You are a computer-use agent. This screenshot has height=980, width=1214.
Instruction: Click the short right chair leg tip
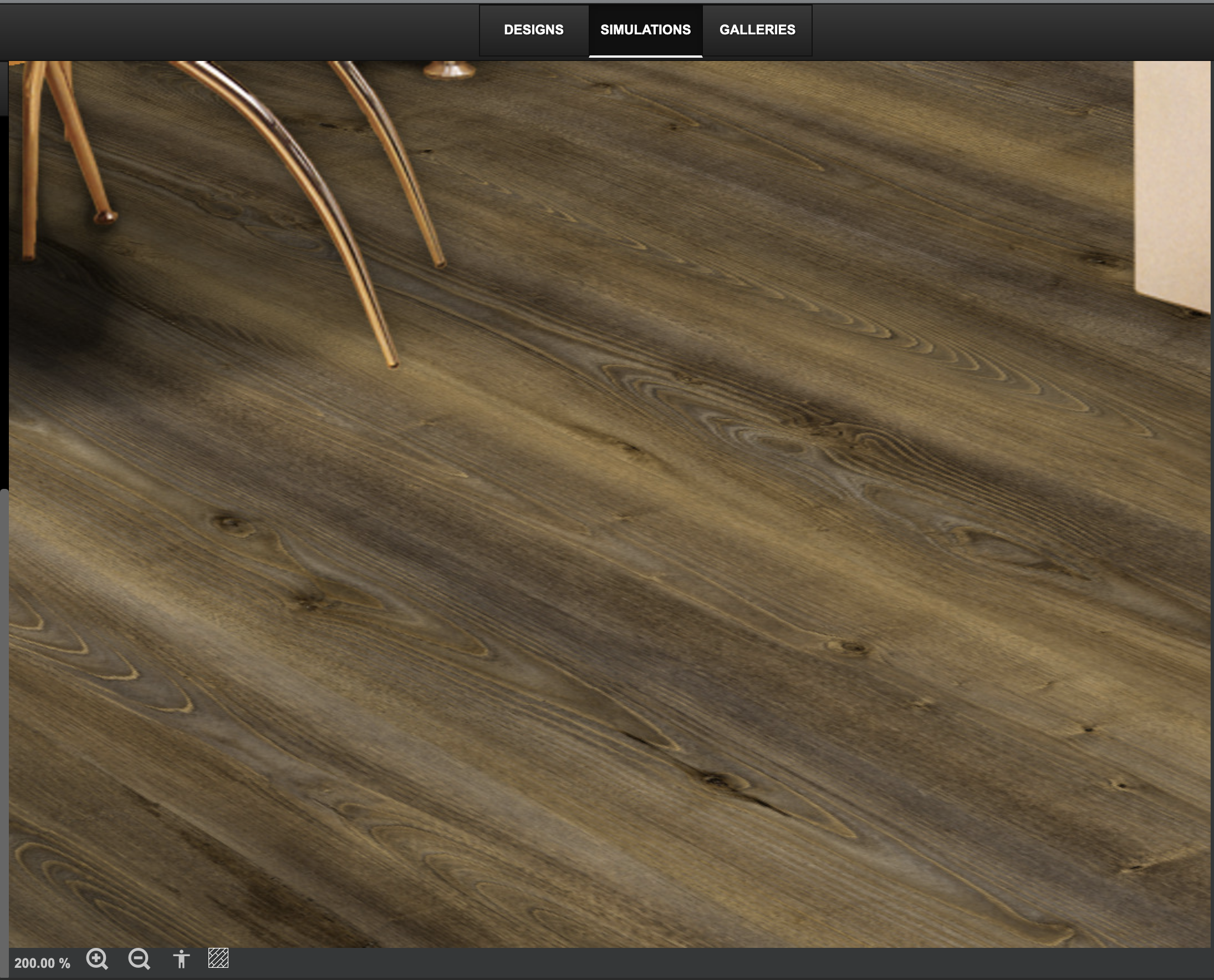point(439,263)
